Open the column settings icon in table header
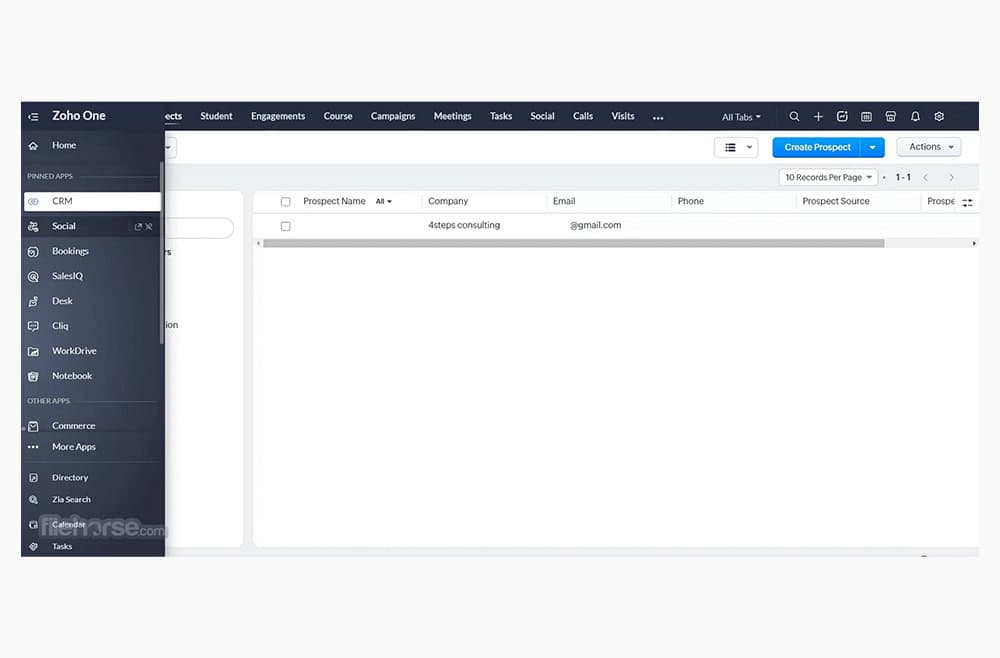Viewport: 1000px width, 658px height. [x=967, y=202]
